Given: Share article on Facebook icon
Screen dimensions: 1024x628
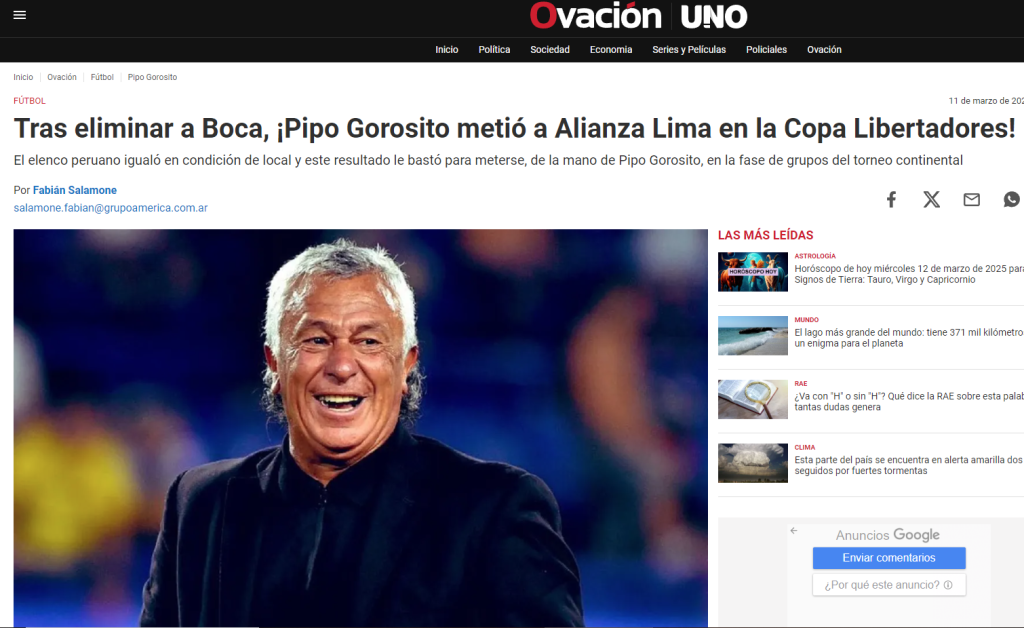Looking at the screenshot, I should coord(891,200).
